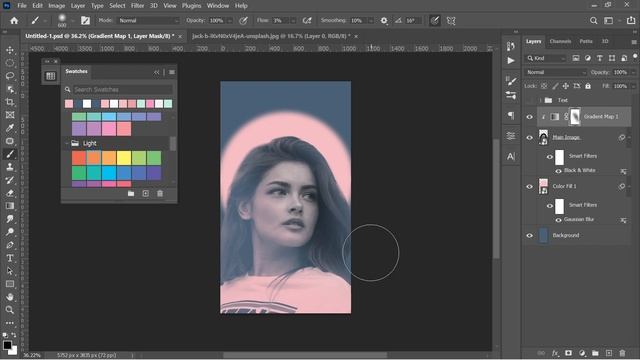The width and height of the screenshot is (640, 360).
Task: Hide the Gradient Map 1 layer
Action: [x=529, y=117]
